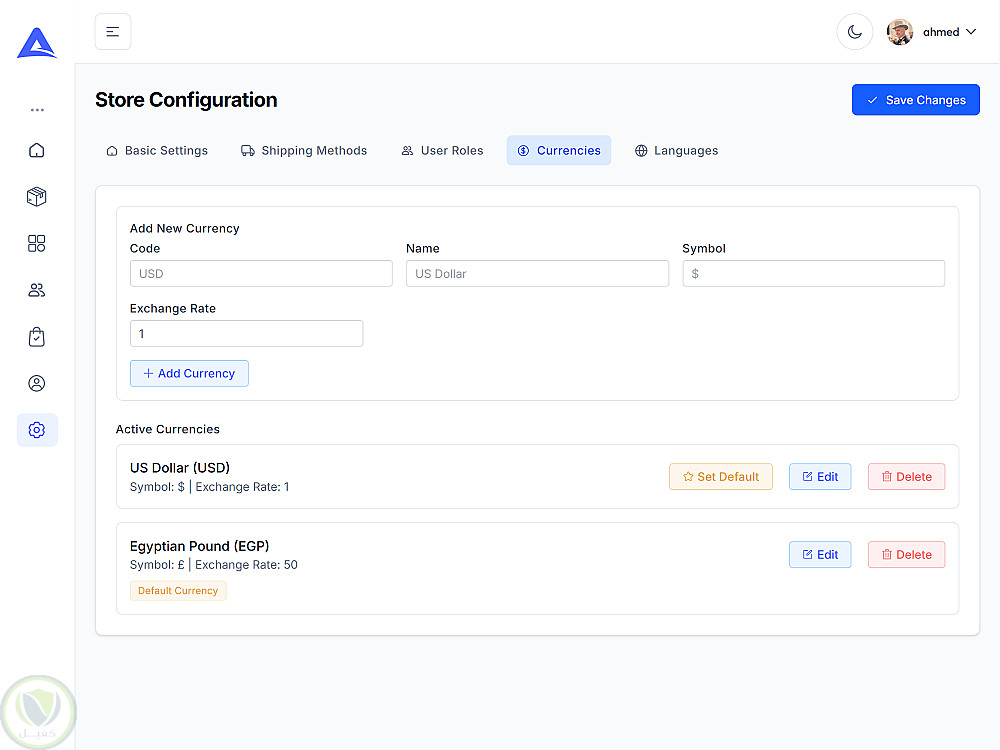This screenshot has height=750, width=1000.
Task: Toggle the sidebar with the hamburger button
Action: [x=113, y=32]
